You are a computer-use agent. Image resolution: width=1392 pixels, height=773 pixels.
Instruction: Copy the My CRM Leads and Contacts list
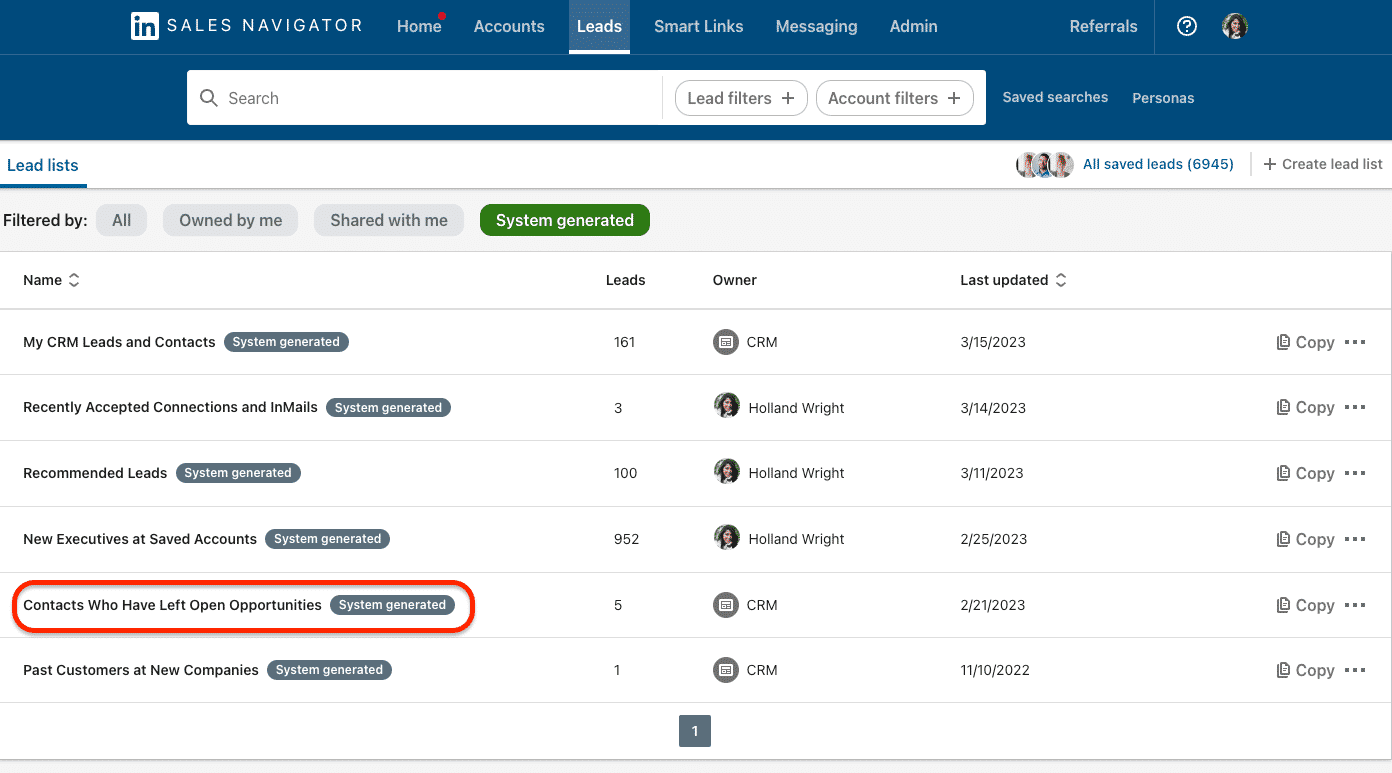click(1305, 342)
